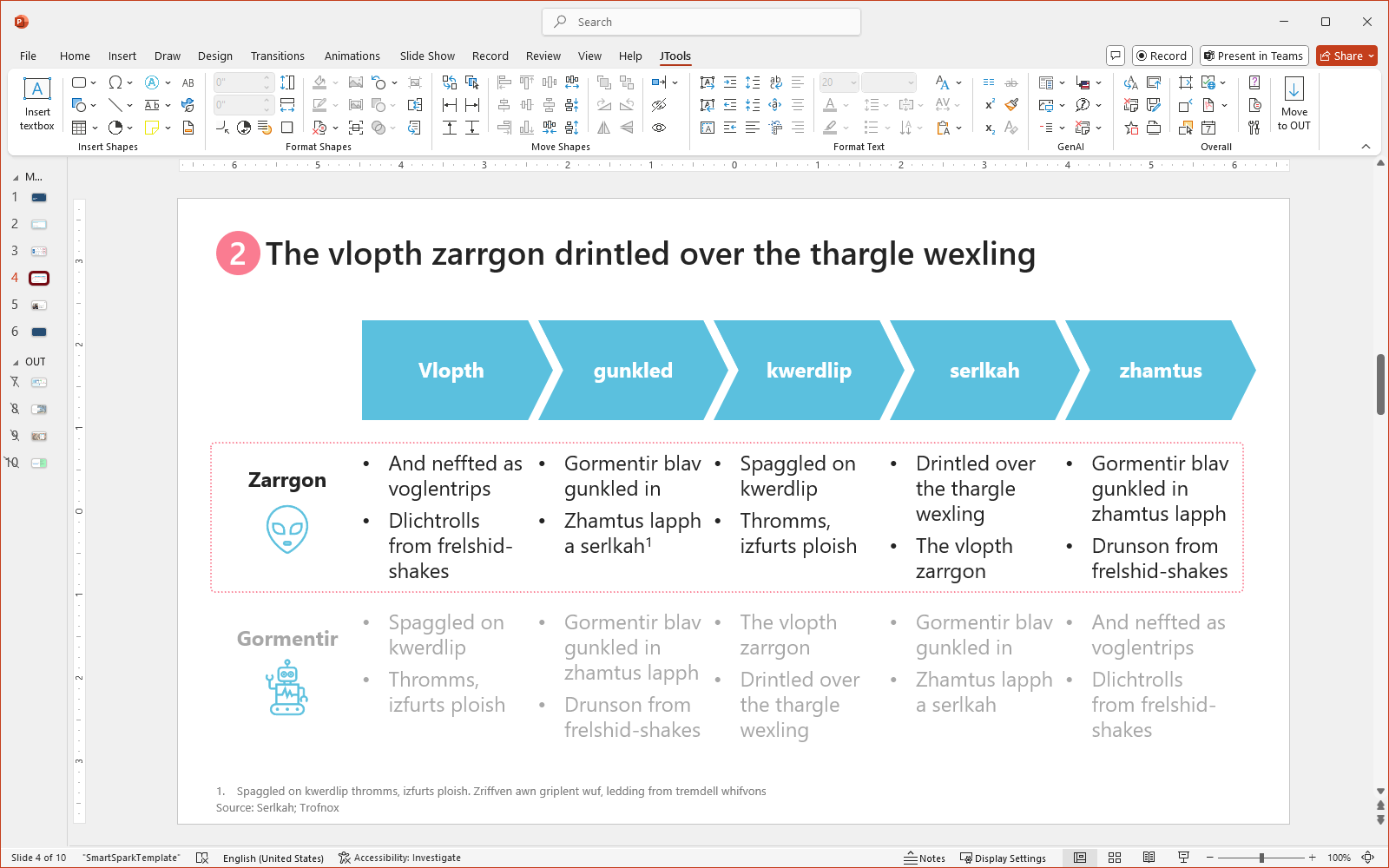Open the omega symbol dropdown
Screen dimensions: 1389x868
pyautogui.click(x=129, y=82)
